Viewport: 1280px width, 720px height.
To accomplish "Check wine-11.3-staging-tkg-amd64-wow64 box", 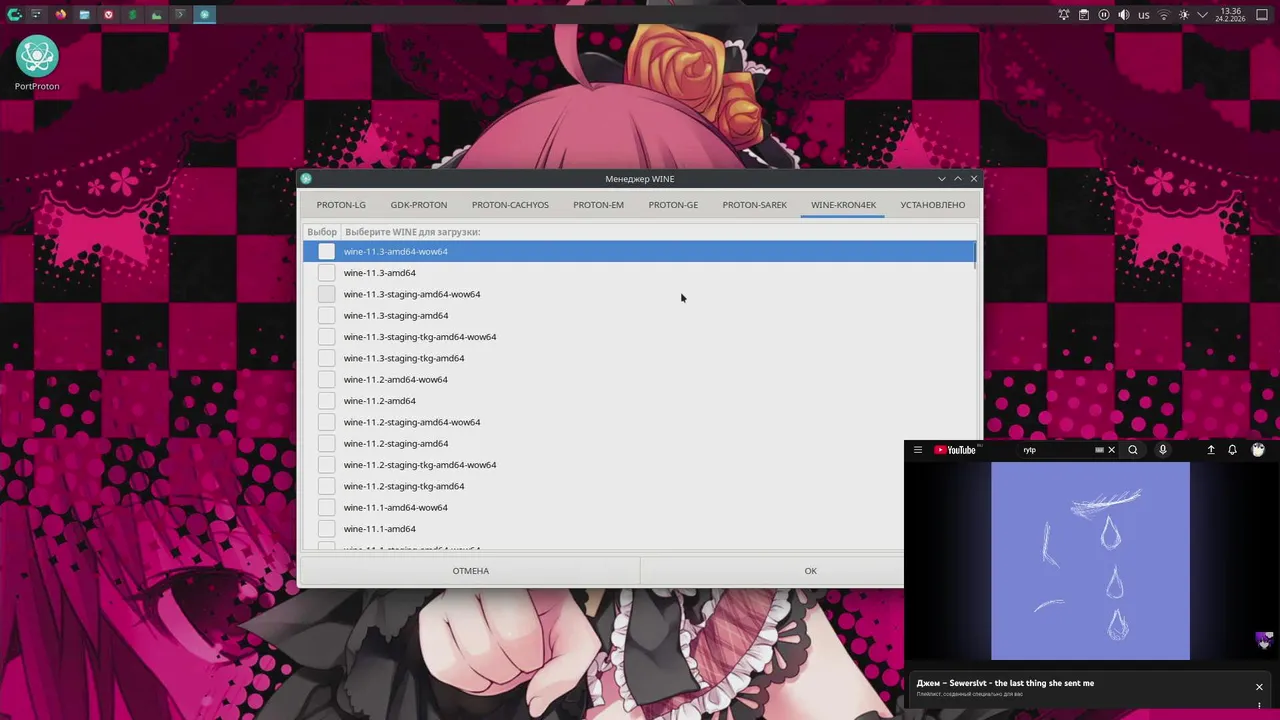I will pyautogui.click(x=326, y=337).
